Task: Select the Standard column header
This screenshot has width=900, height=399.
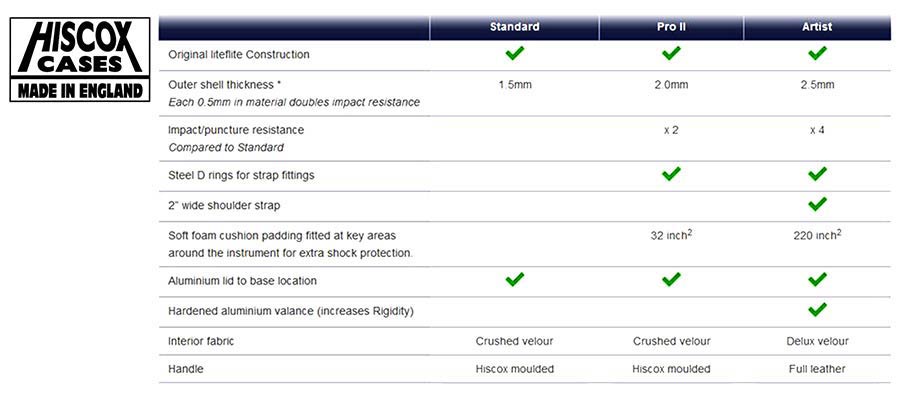Action: [x=514, y=27]
